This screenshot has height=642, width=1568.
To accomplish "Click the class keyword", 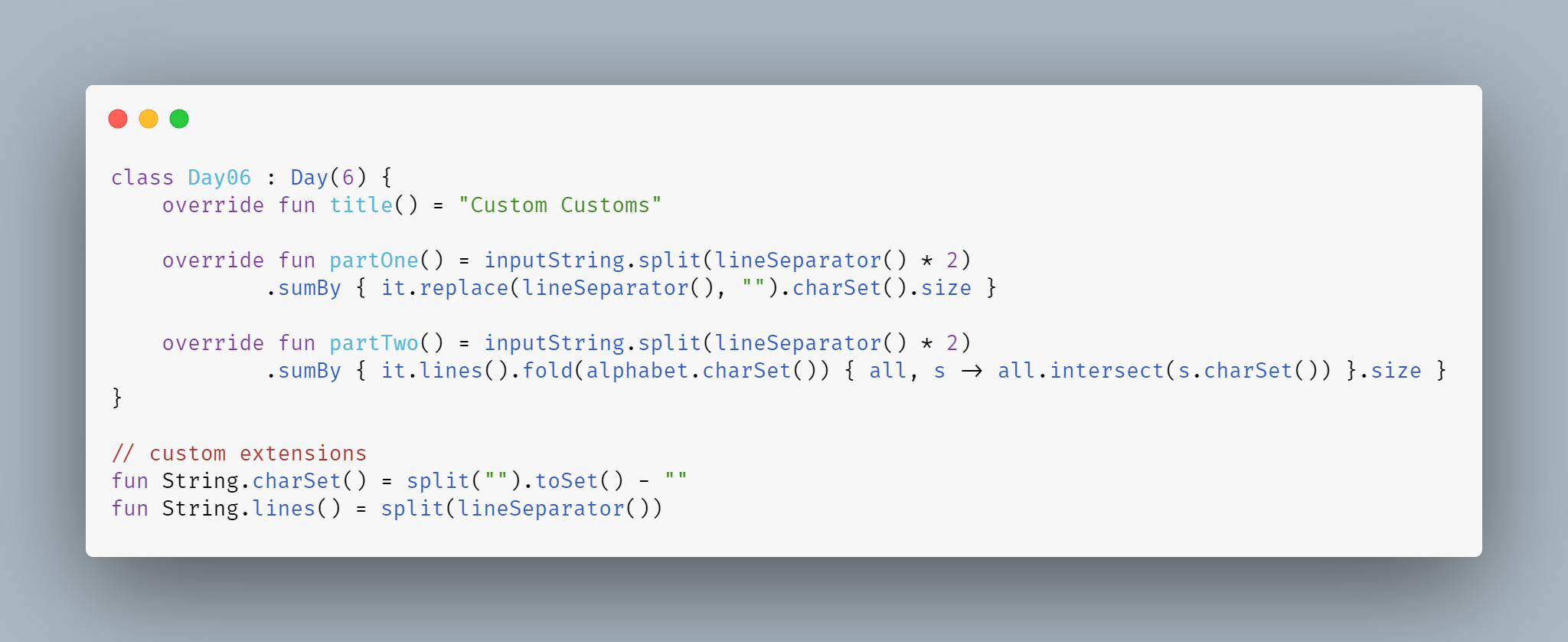I will (142, 178).
